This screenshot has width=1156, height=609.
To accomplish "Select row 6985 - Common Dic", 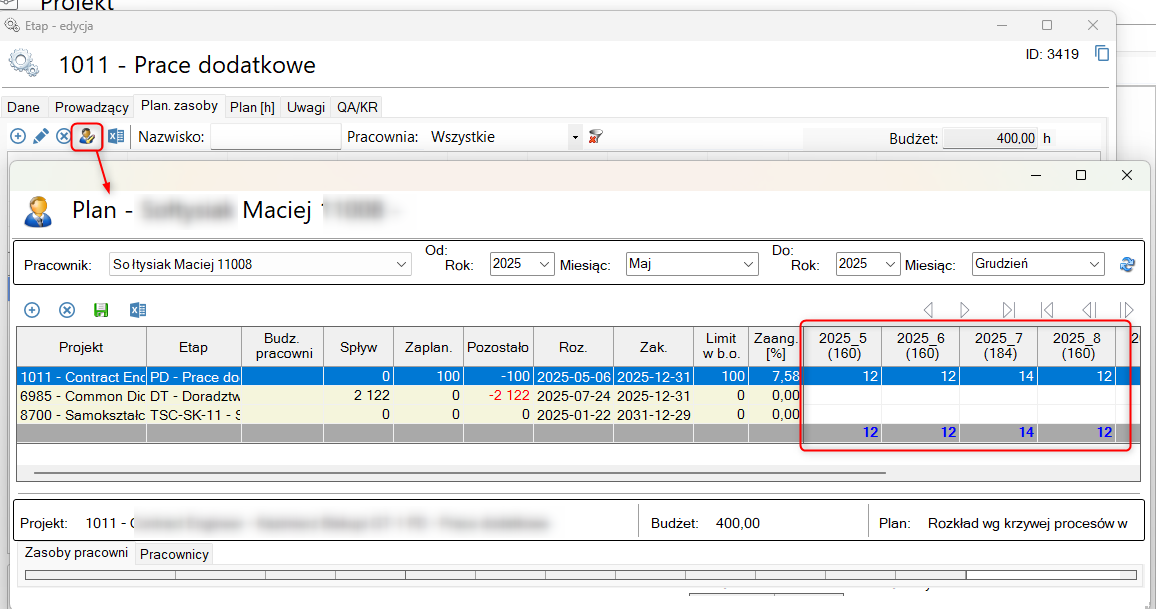I will pyautogui.click(x=578, y=395).
